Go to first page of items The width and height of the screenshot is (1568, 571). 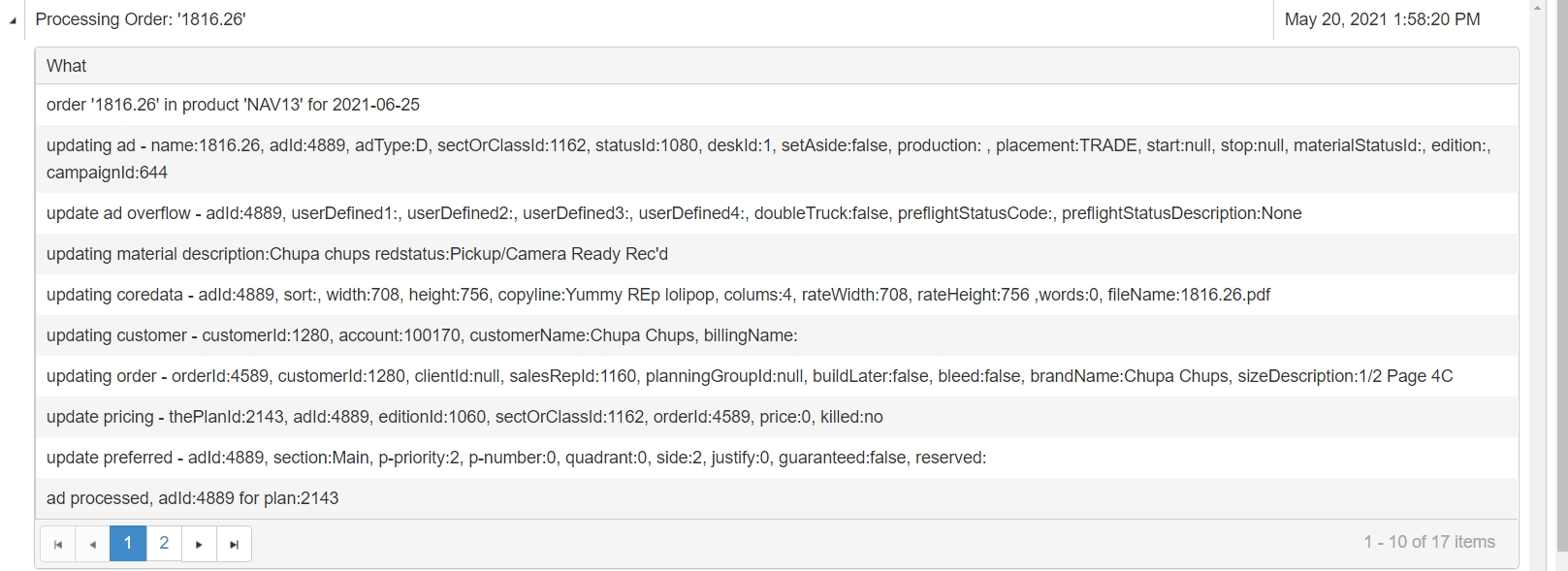(57, 544)
